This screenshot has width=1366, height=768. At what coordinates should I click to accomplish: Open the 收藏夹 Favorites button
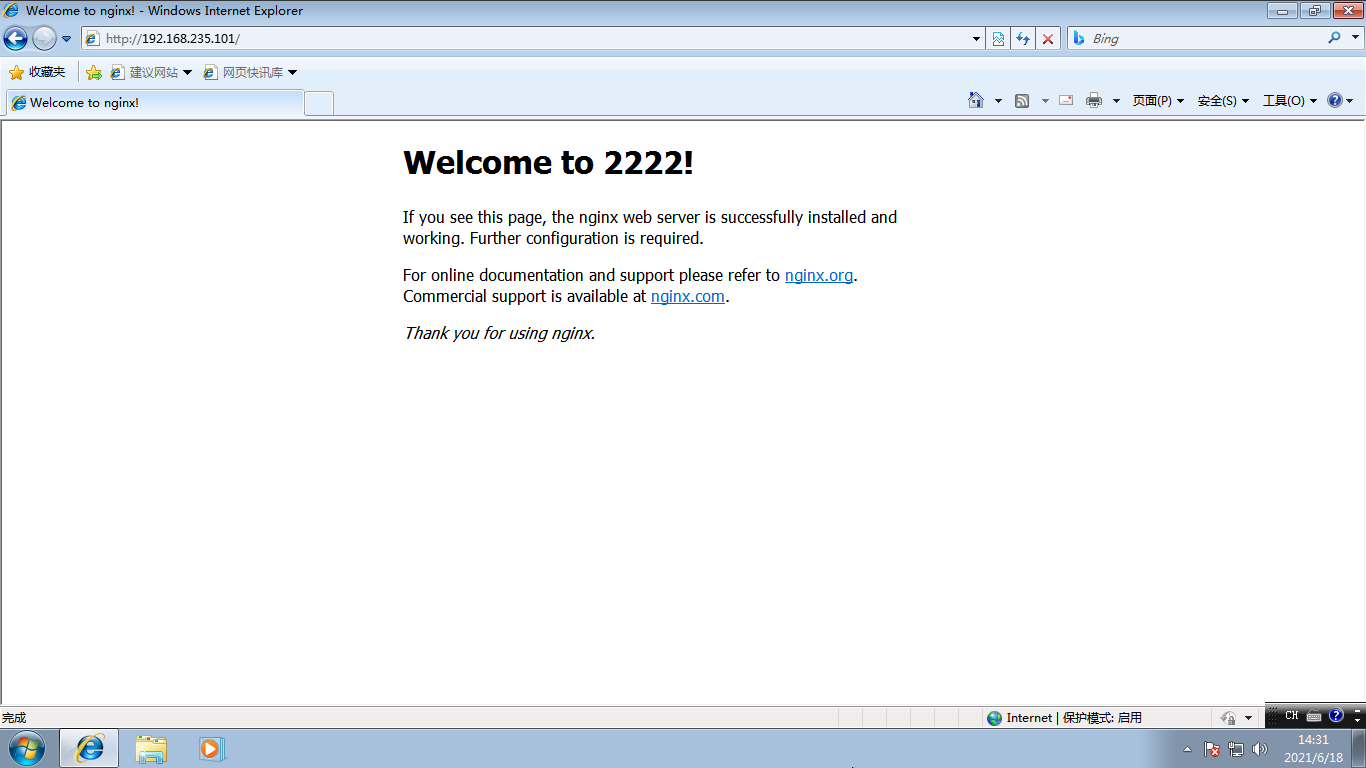pos(37,72)
